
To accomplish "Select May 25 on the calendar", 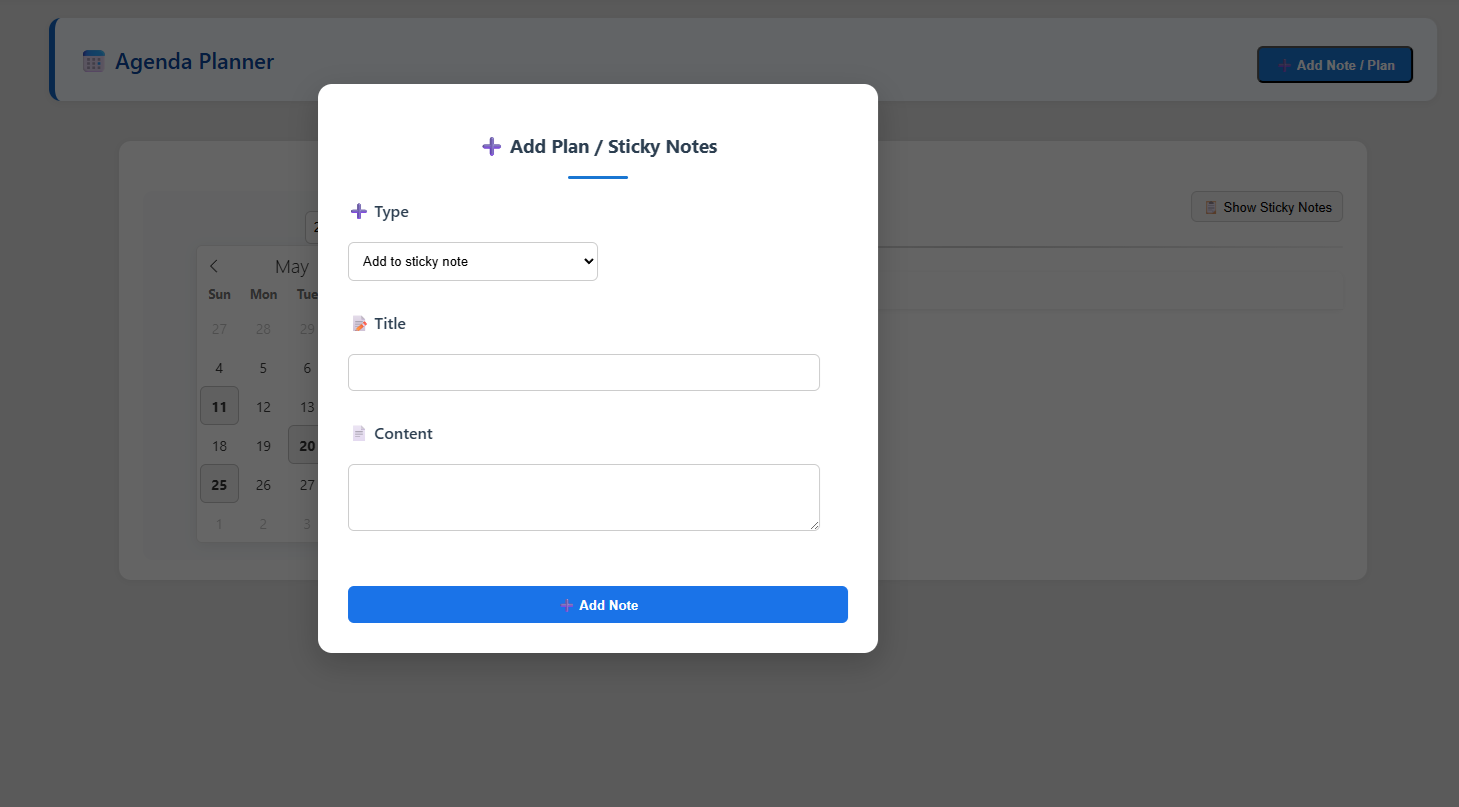I will pos(219,484).
